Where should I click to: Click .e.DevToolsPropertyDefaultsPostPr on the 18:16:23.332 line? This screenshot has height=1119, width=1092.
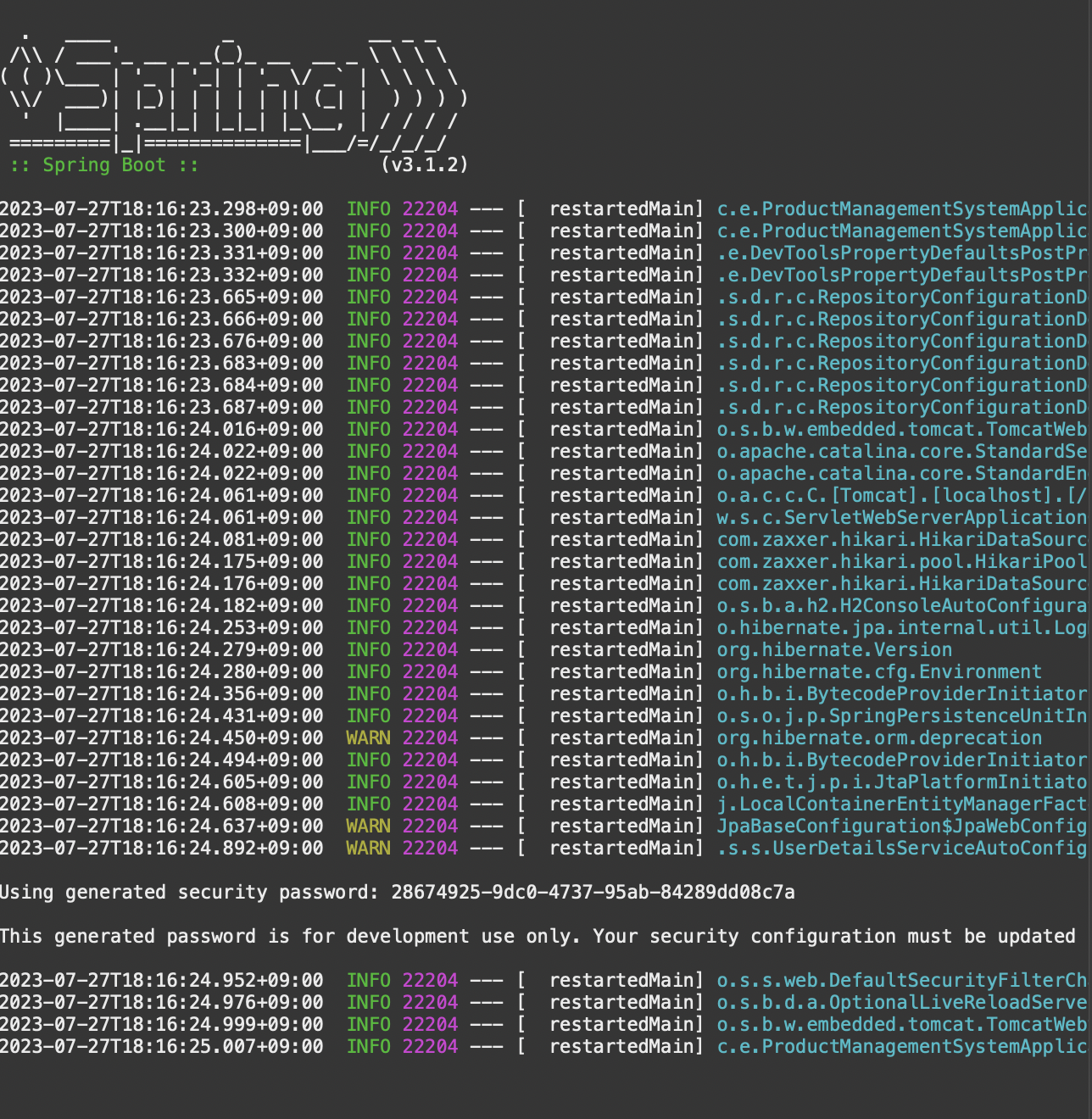[x=902, y=275]
